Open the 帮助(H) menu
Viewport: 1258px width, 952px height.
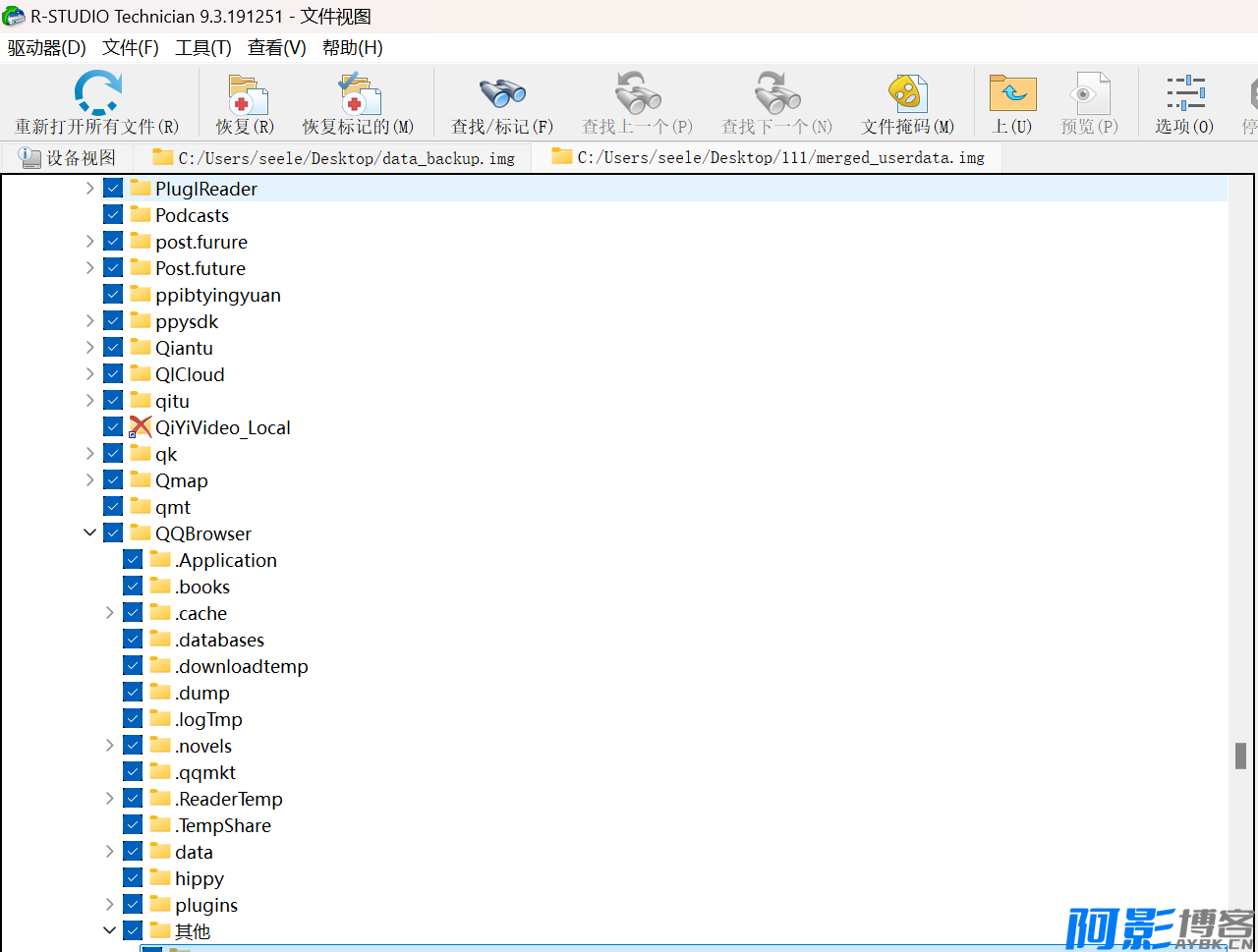(x=353, y=47)
